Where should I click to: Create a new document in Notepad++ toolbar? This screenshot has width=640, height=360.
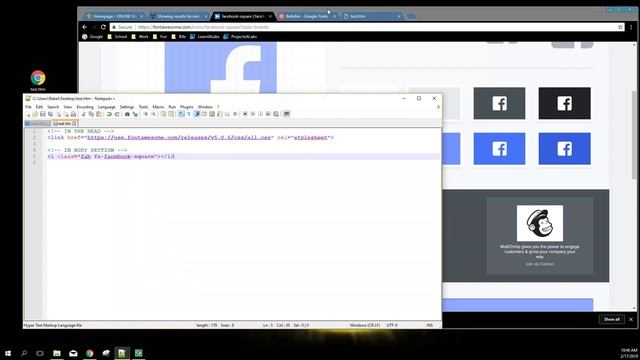click(x=28, y=114)
